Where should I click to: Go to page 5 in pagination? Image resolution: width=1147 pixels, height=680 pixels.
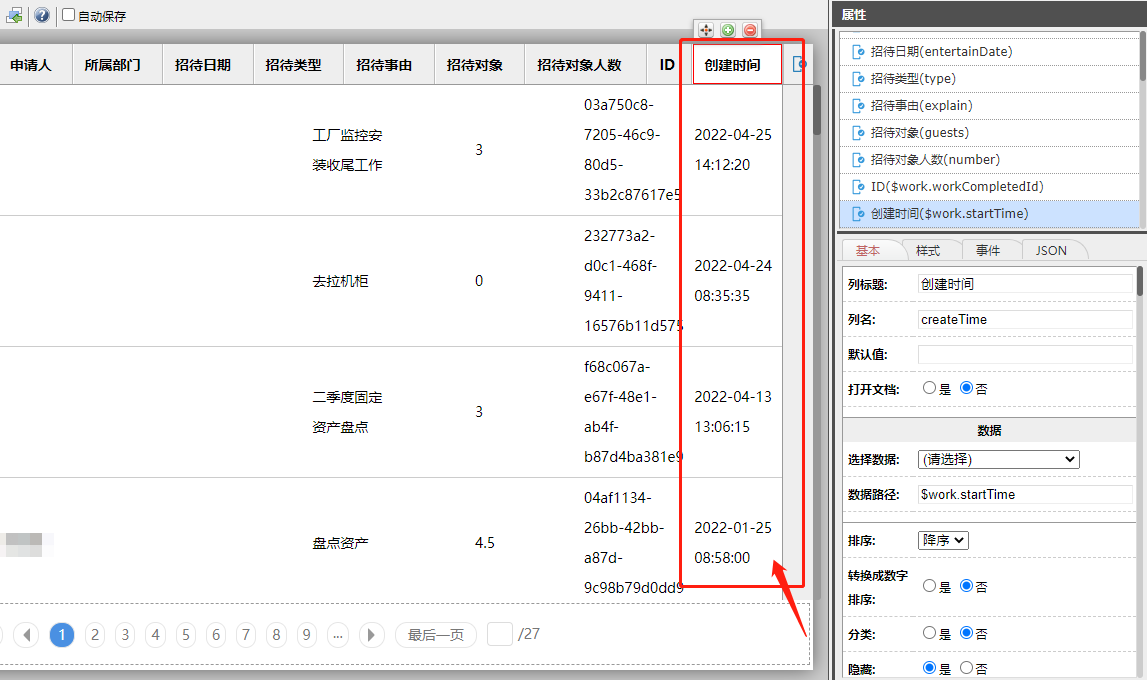pos(186,635)
